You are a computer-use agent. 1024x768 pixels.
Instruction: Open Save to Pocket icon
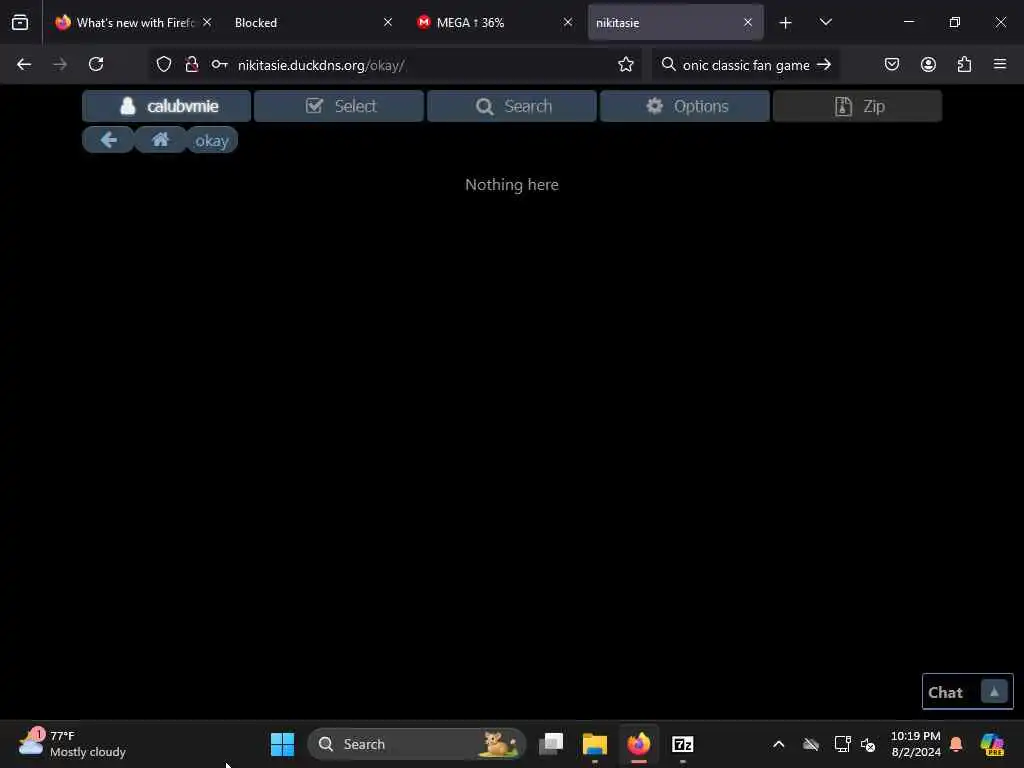click(892, 64)
